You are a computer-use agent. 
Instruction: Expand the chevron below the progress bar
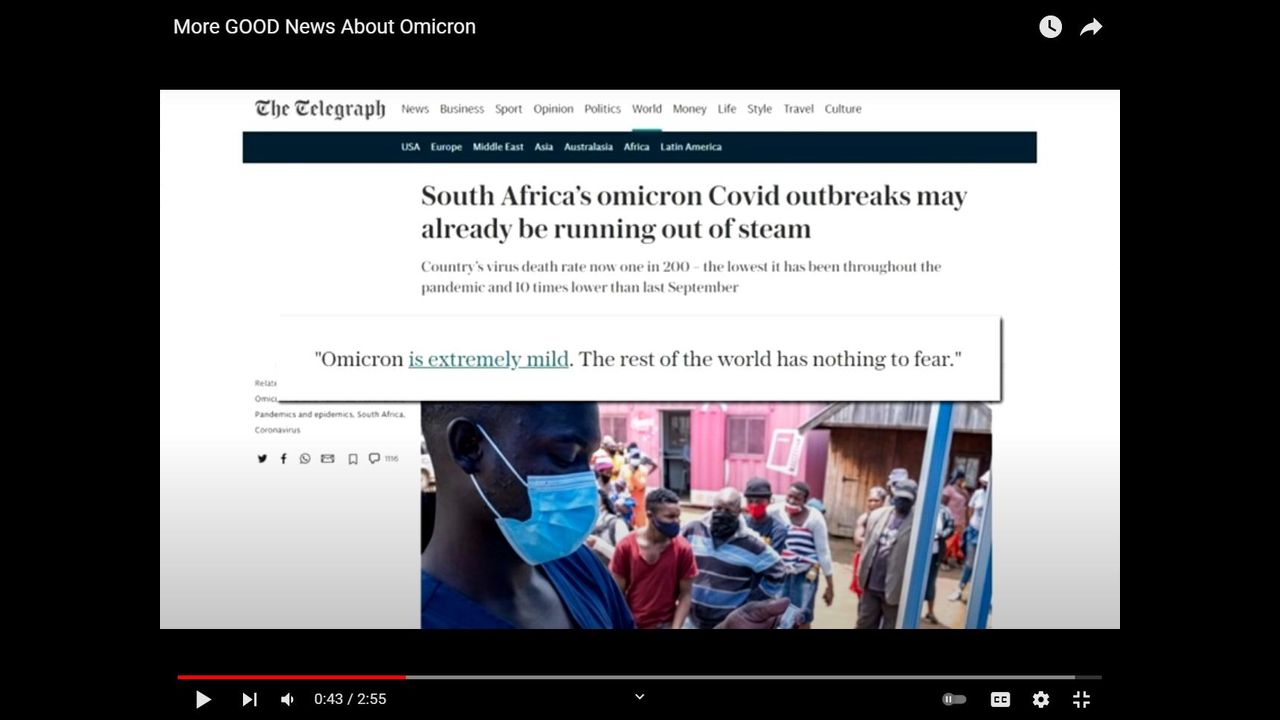640,697
